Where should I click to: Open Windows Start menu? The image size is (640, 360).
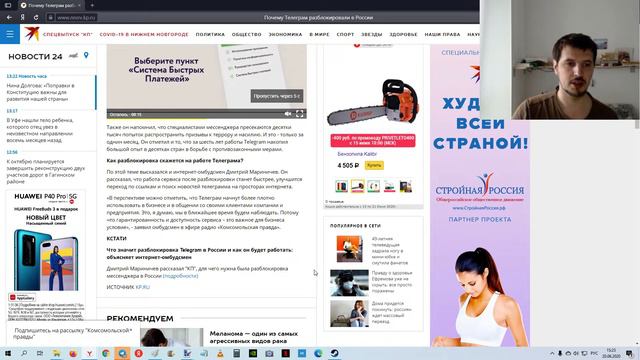click(7, 353)
